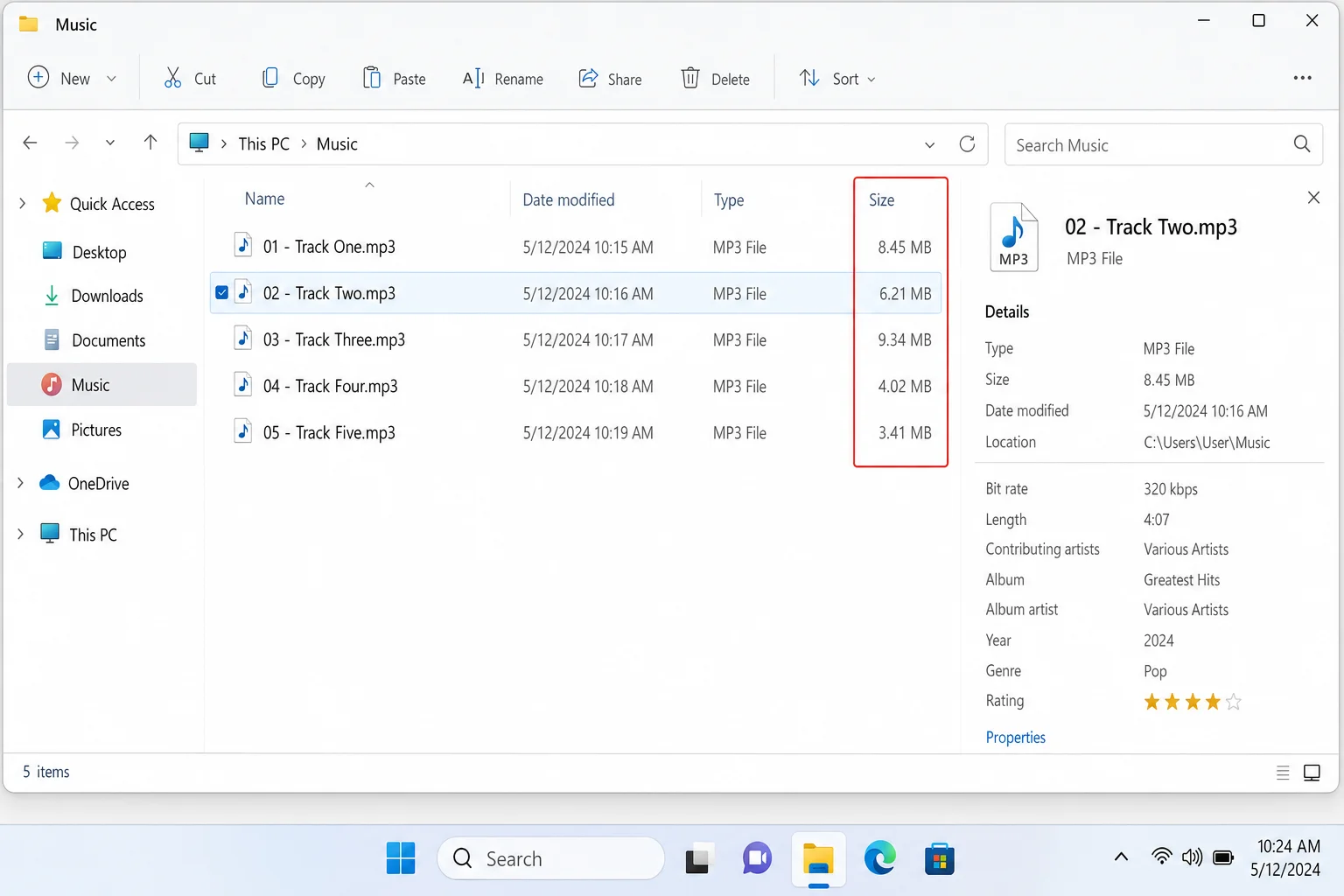Click the 9.34 MB size cell
Viewport: 1344px width, 896px height.
click(905, 339)
